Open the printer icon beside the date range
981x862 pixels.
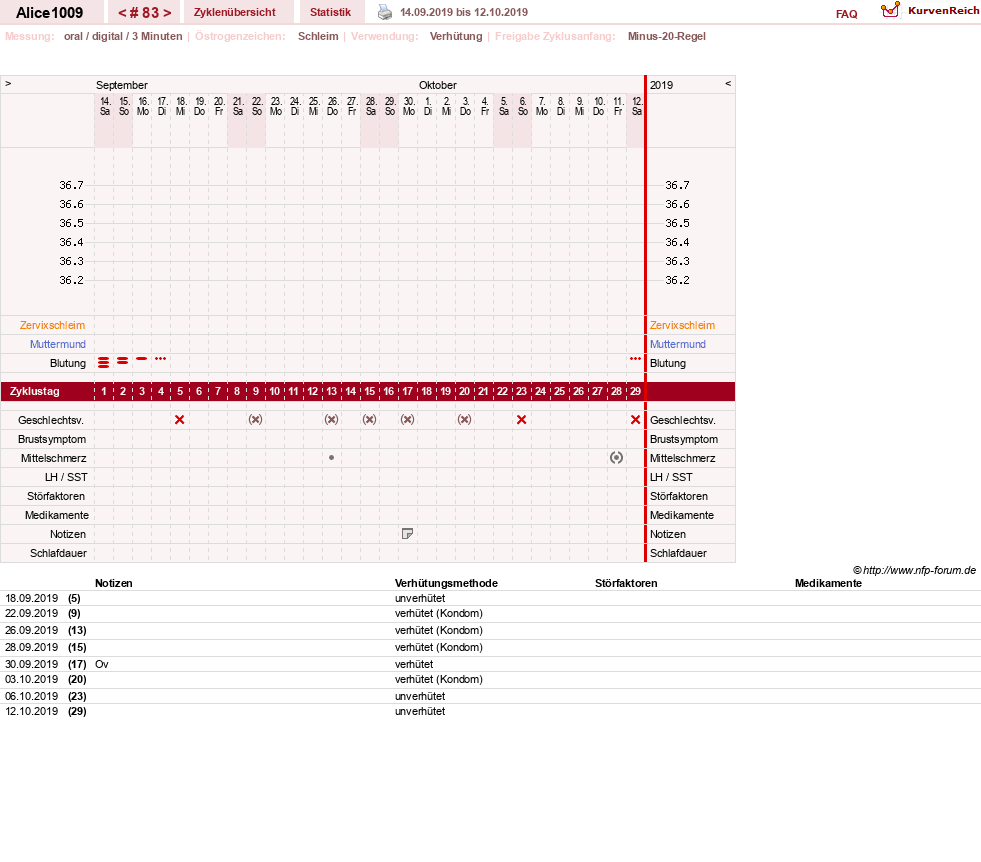click(385, 12)
